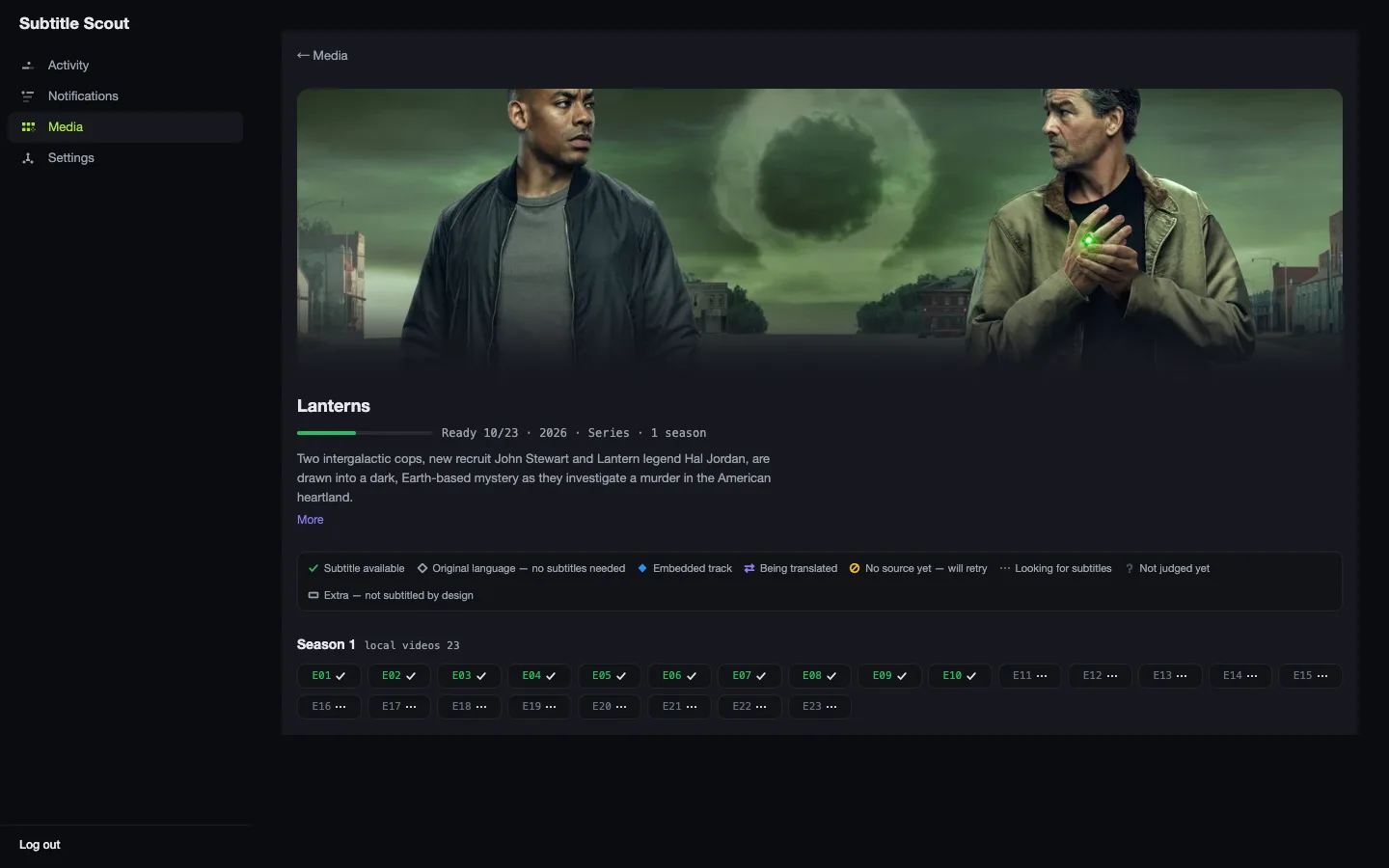Click the Not judged yet question icon
Viewport: 1389px width, 868px height.
pos(1130,569)
